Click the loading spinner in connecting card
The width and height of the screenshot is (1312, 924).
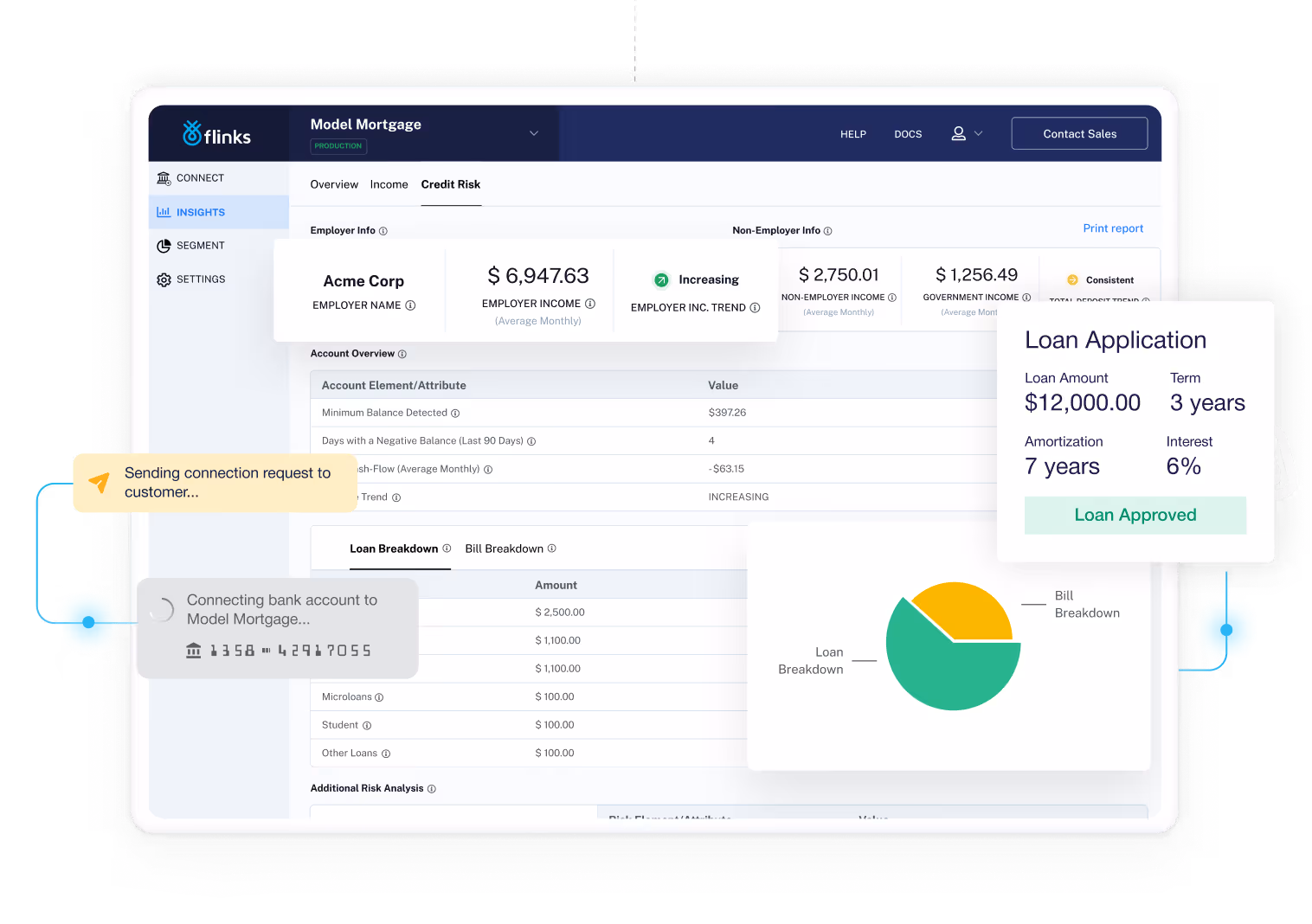click(x=162, y=610)
